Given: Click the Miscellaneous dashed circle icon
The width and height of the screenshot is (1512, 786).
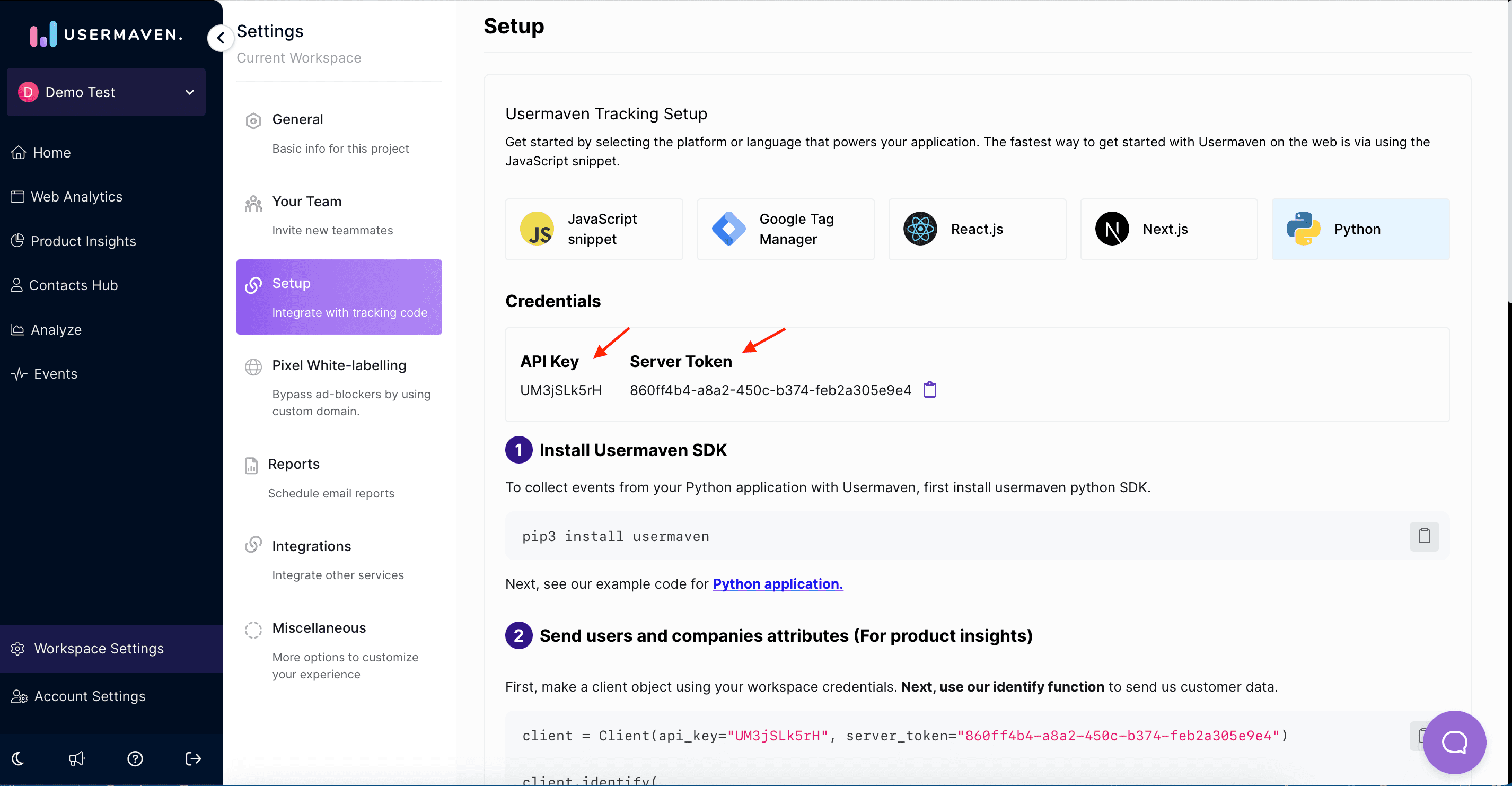Looking at the screenshot, I should [253, 630].
